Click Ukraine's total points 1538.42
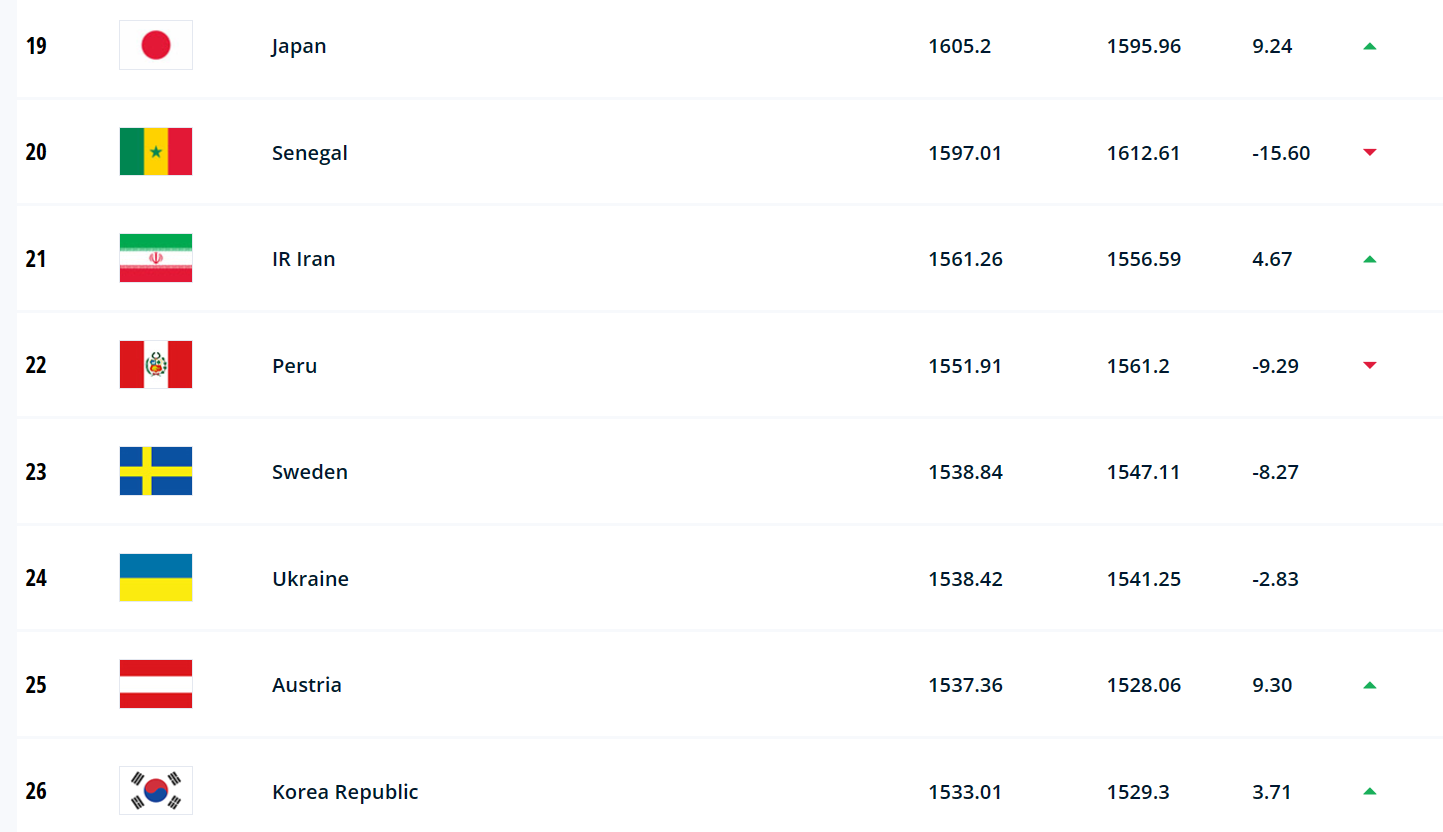The image size is (1443, 832). click(x=965, y=579)
